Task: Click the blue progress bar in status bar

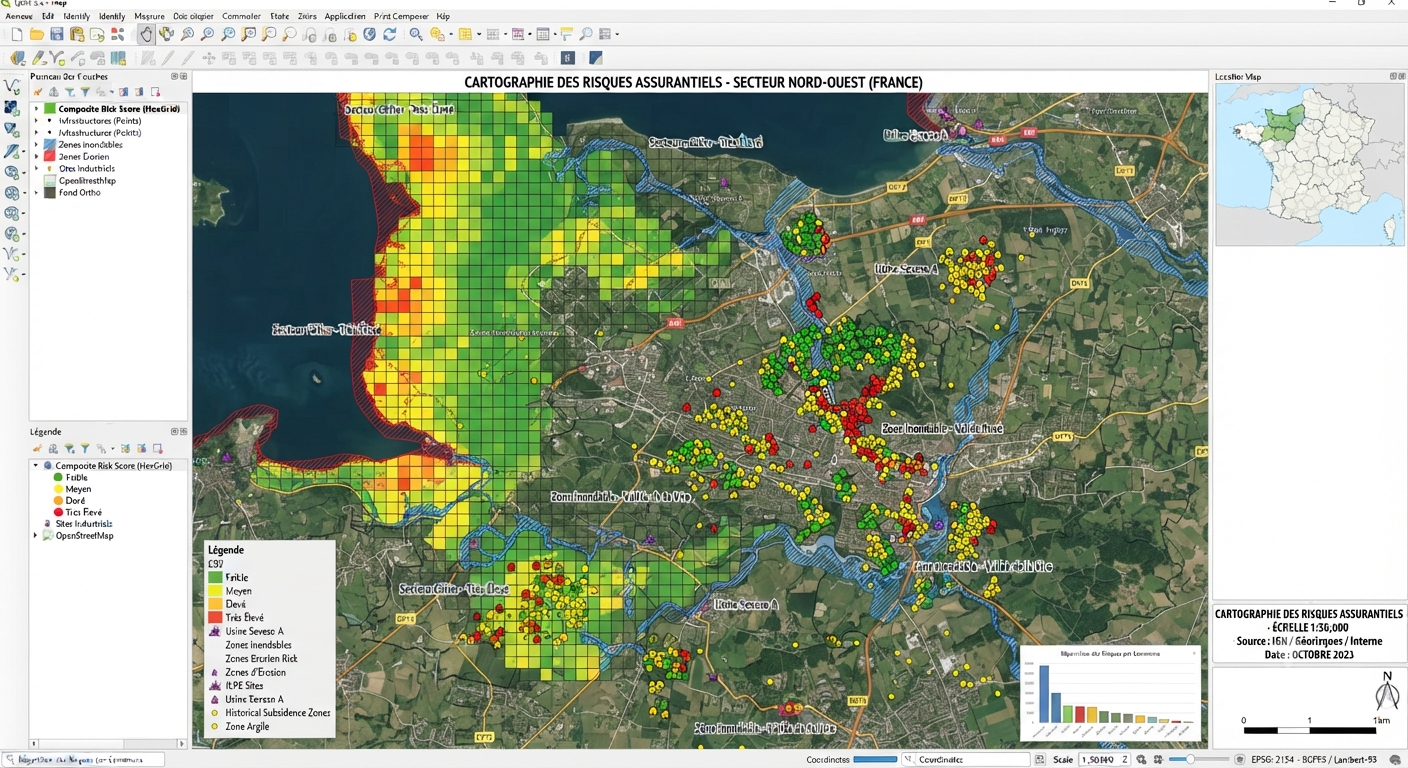Action: pyautogui.click(x=876, y=759)
